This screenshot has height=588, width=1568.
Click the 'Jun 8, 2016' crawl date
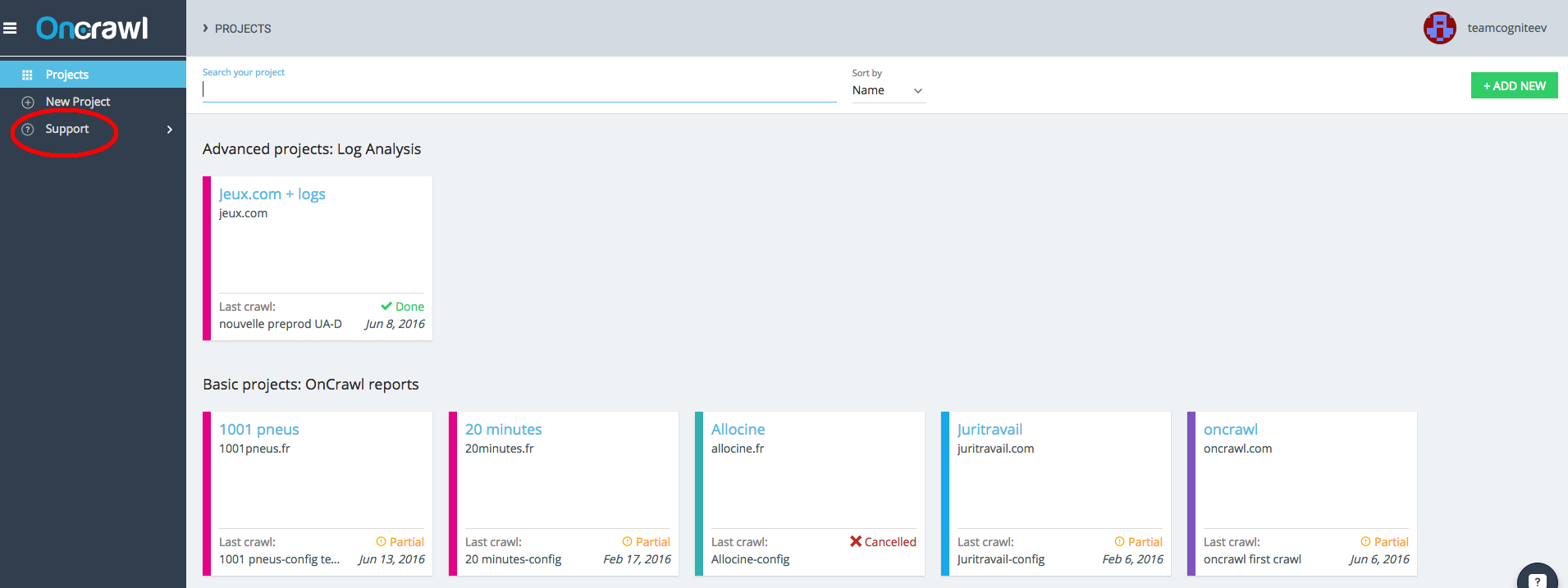395,324
